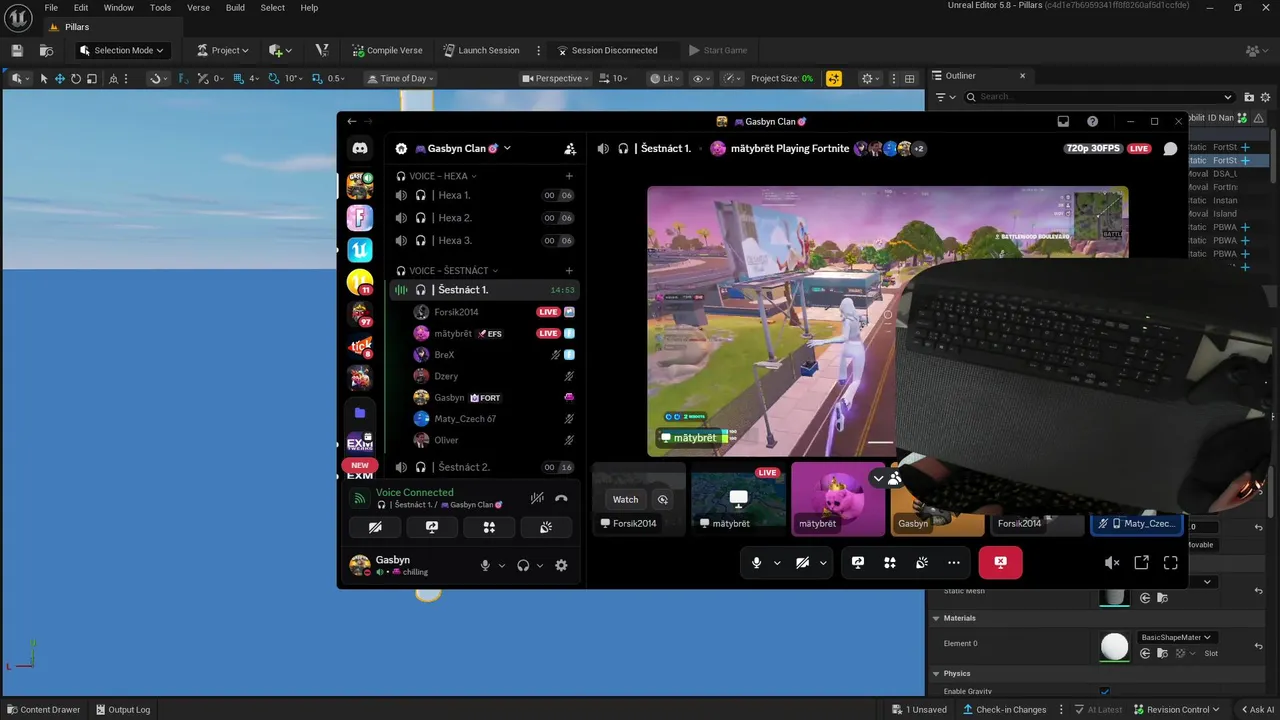The image size is (1280, 720).
Task: Open Content Drawer
Action: [x=43, y=710]
